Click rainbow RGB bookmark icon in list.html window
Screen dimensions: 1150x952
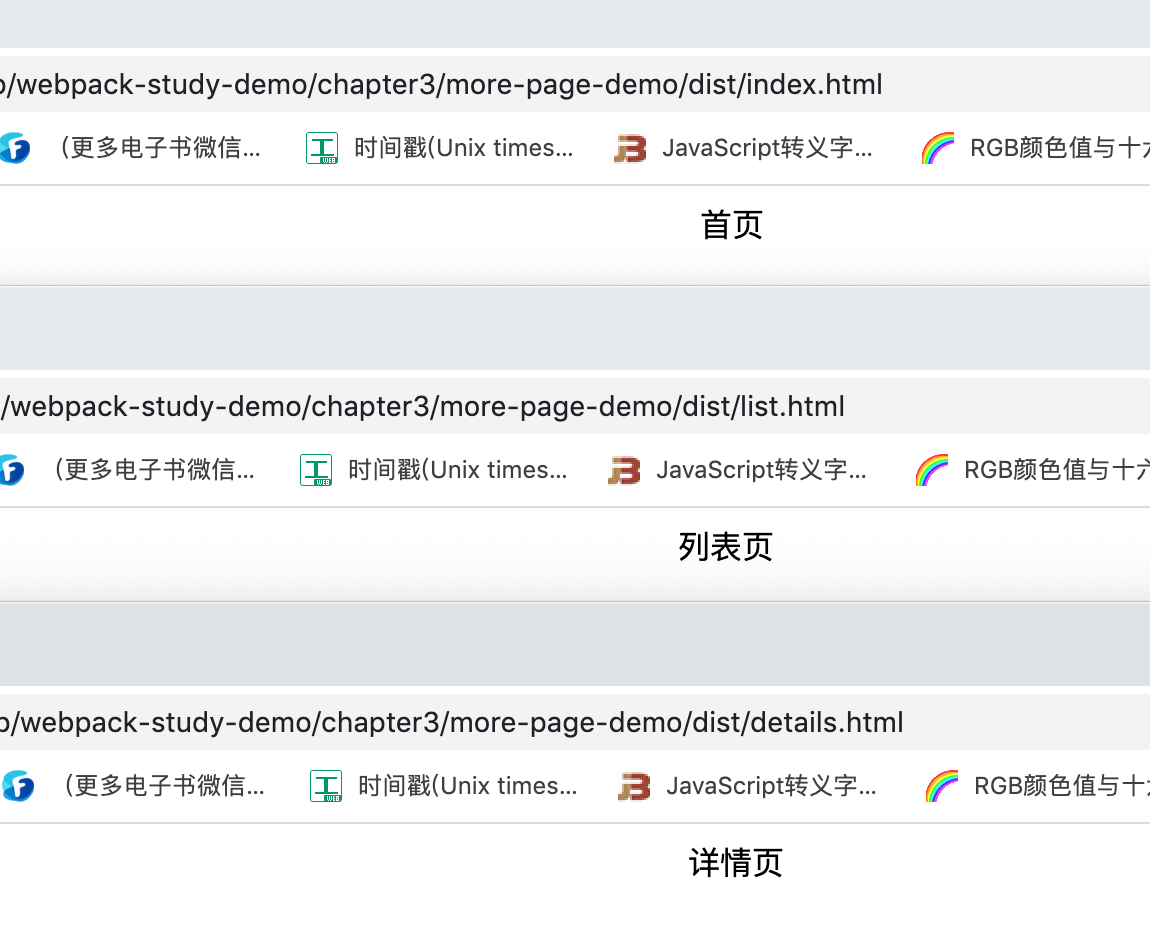932,470
